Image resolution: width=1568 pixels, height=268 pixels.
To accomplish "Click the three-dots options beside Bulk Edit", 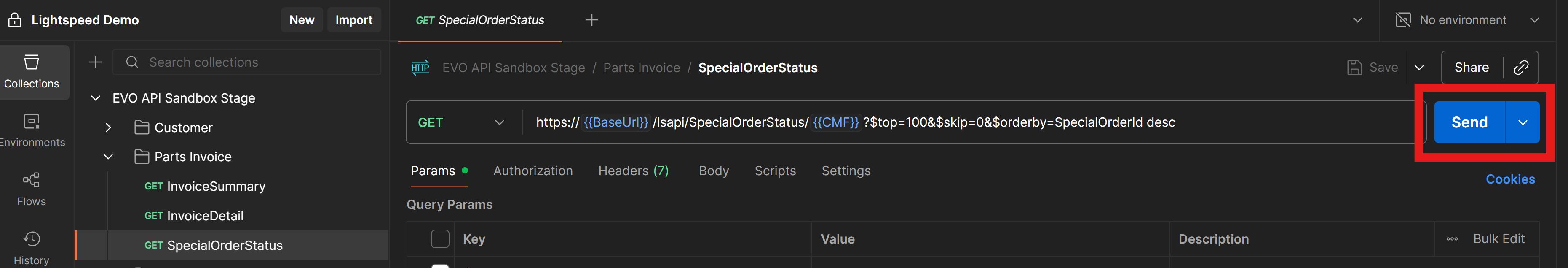I will (x=1452, y=239).
